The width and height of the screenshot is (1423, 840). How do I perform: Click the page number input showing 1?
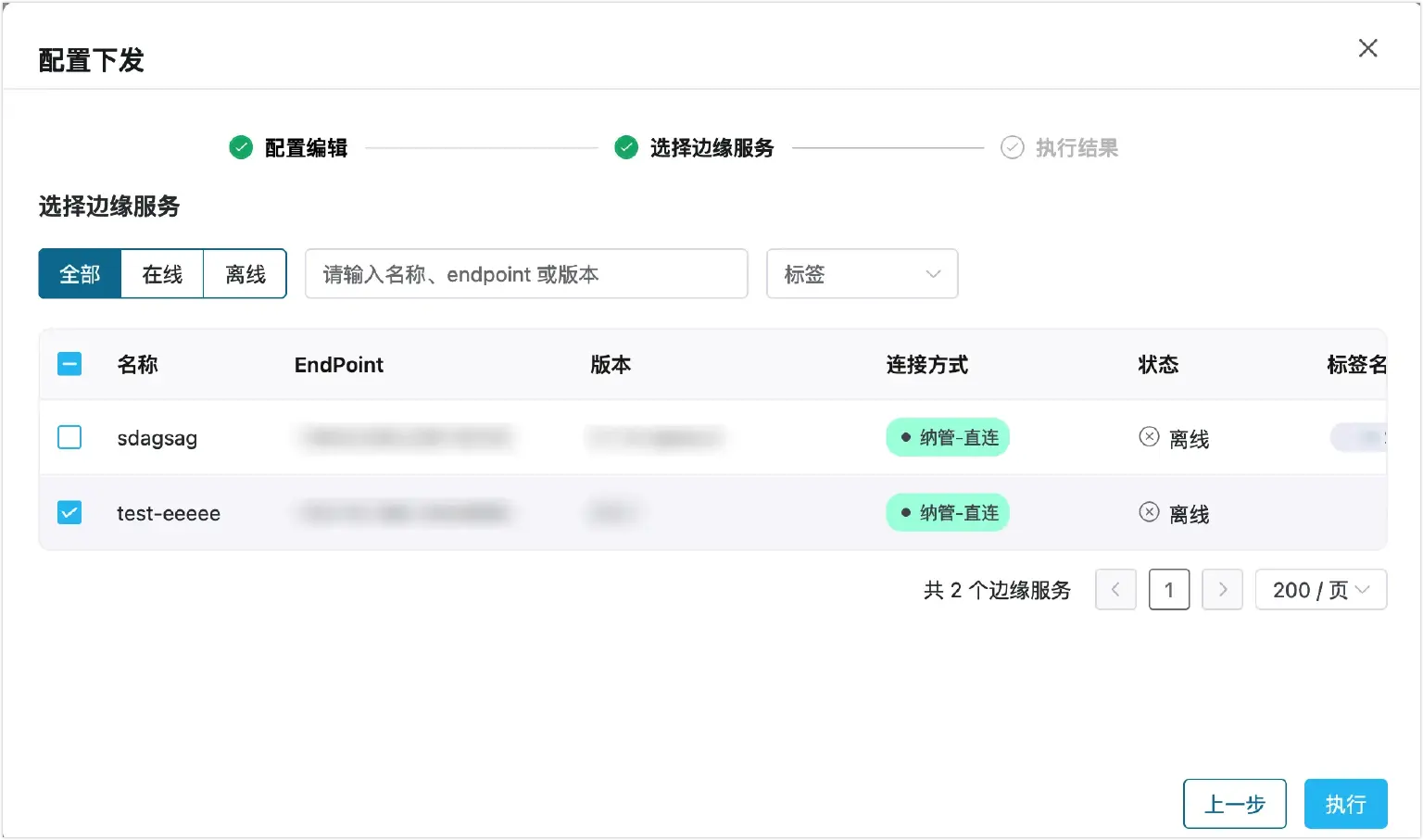(x=1168, y=590)
